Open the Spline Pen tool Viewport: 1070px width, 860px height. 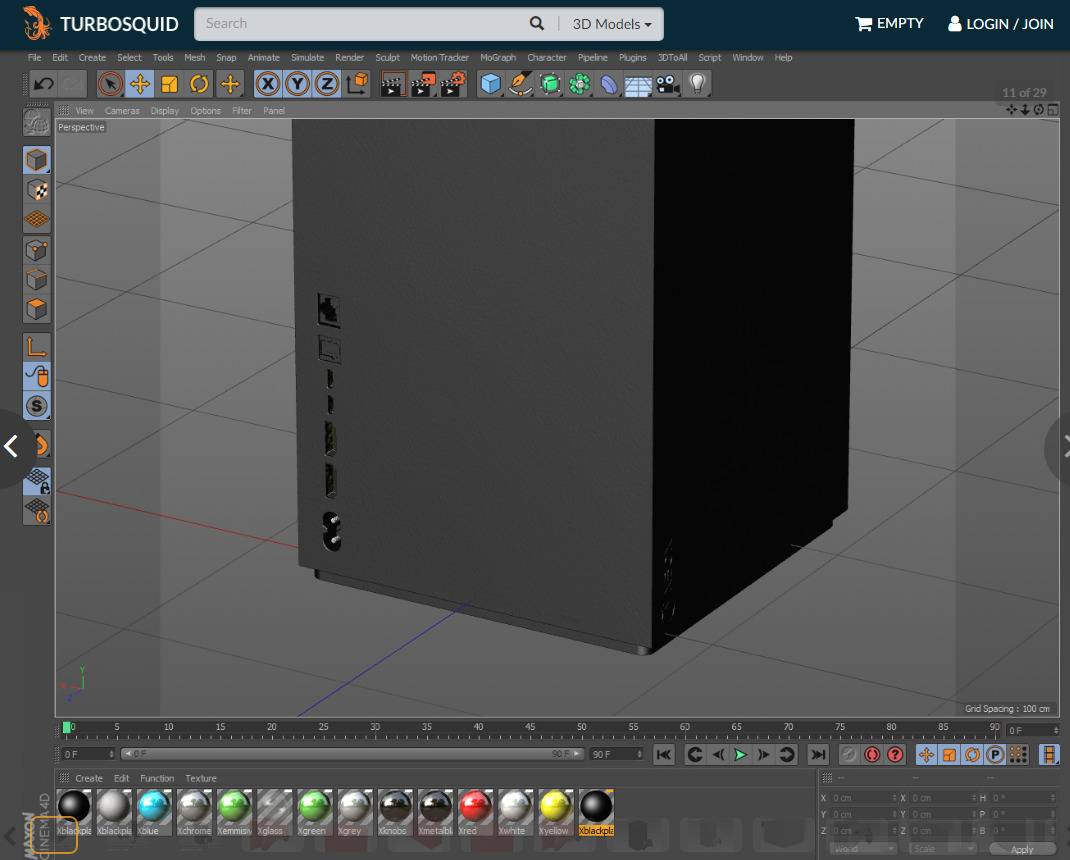(x=519, y=84)
